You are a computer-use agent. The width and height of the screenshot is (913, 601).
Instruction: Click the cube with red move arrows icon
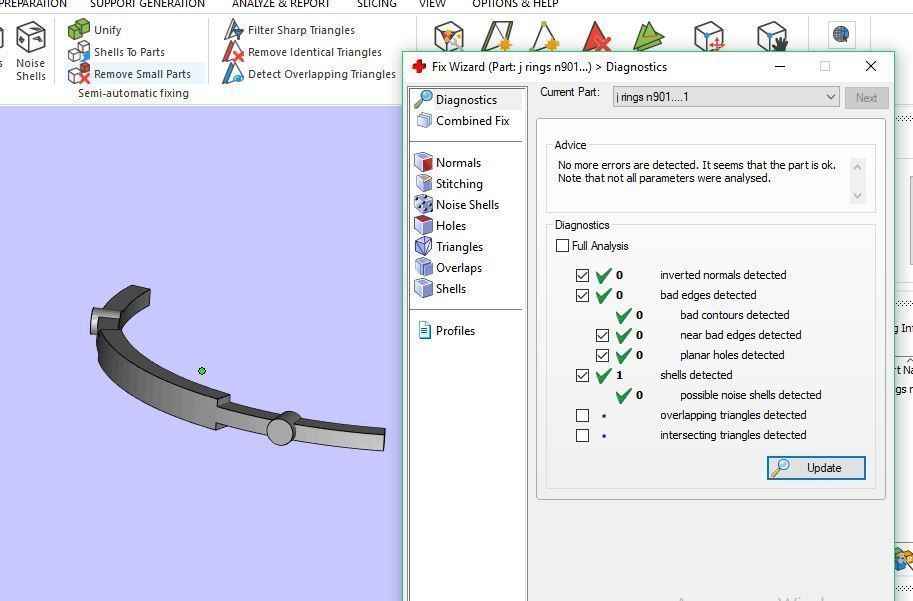tap(709, 36)
